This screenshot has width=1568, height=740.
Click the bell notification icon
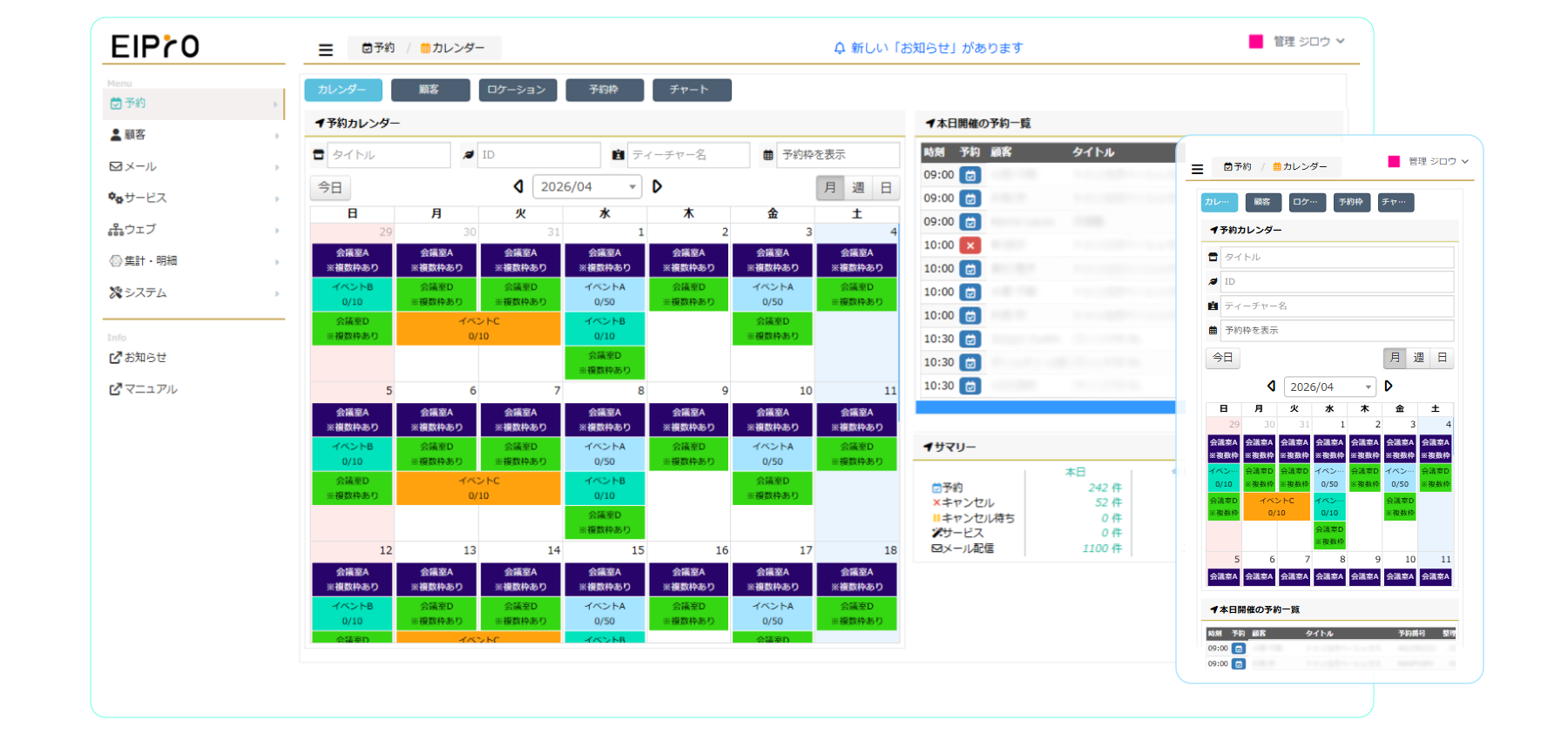tap(839, 48)
